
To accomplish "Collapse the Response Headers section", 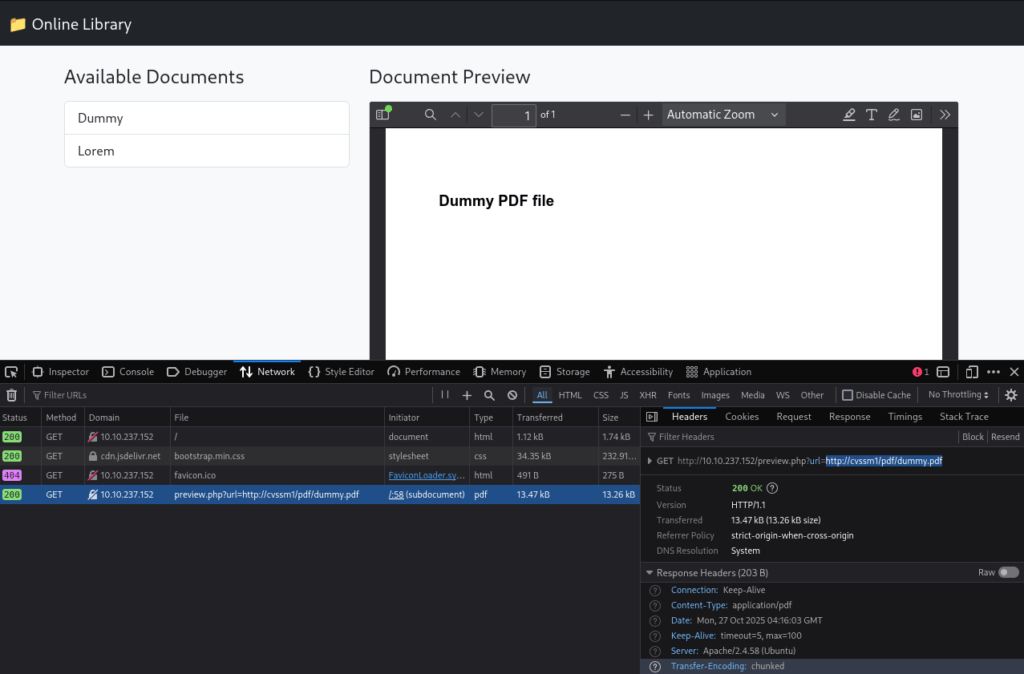I will pyautogui.click(x=649, y=573).
